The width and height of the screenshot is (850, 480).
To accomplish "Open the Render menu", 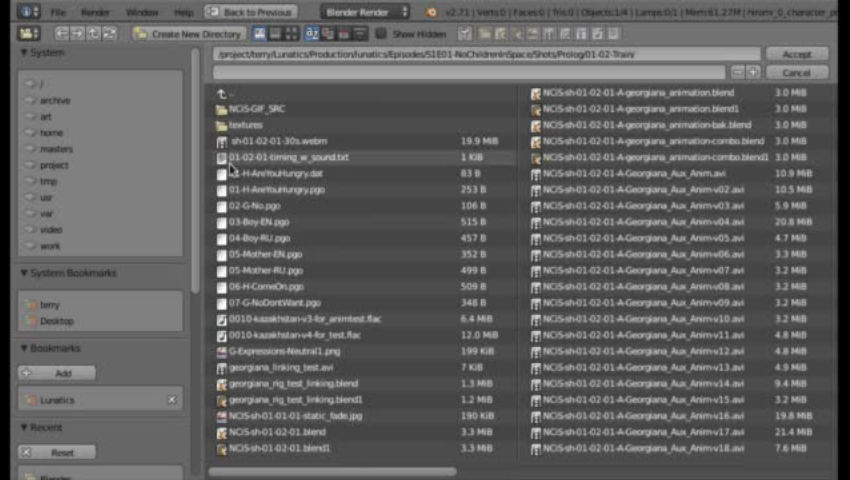I will tap(96, 12).
